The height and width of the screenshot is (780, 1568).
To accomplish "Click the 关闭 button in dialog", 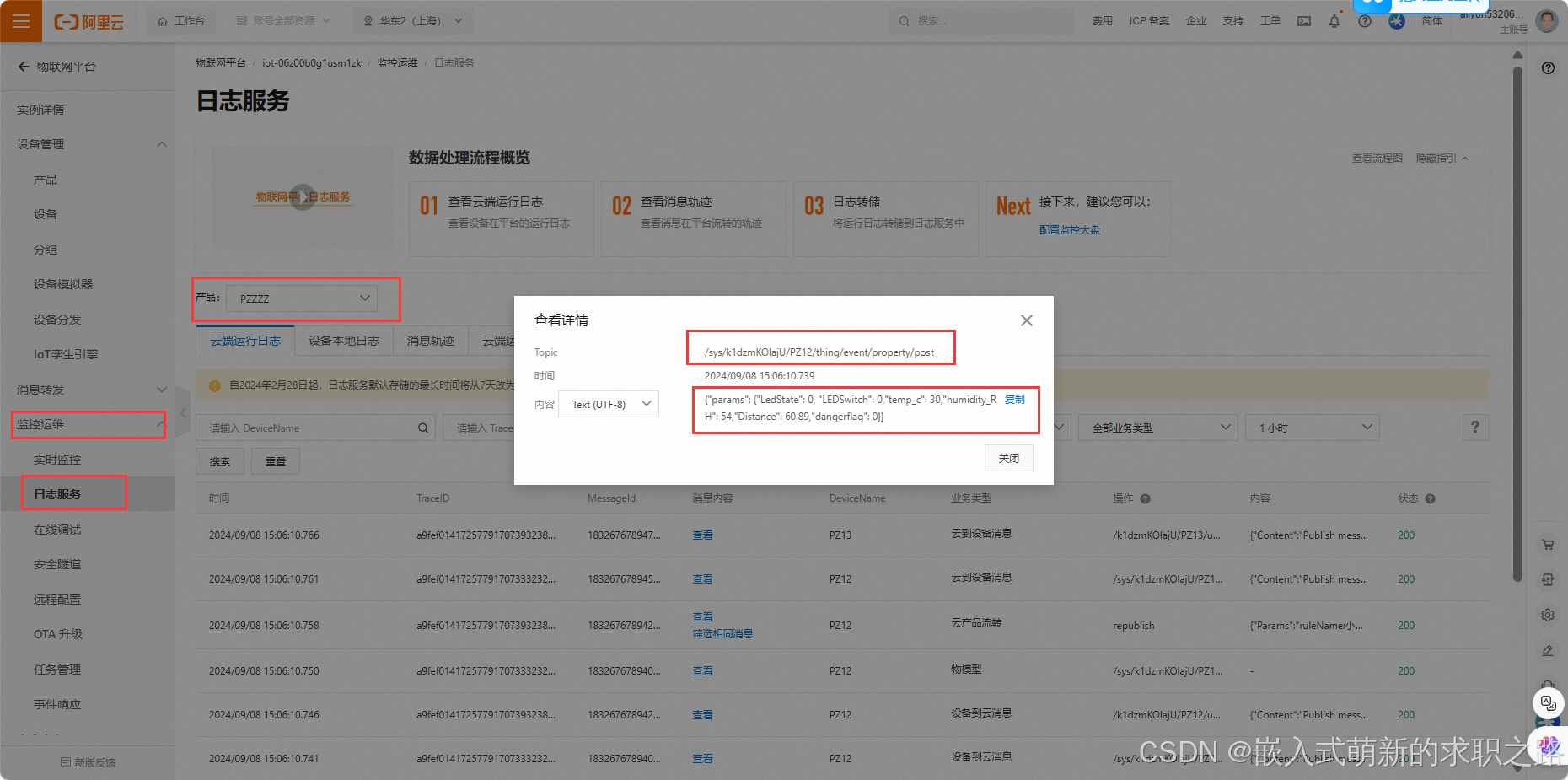I will 1008,458.
